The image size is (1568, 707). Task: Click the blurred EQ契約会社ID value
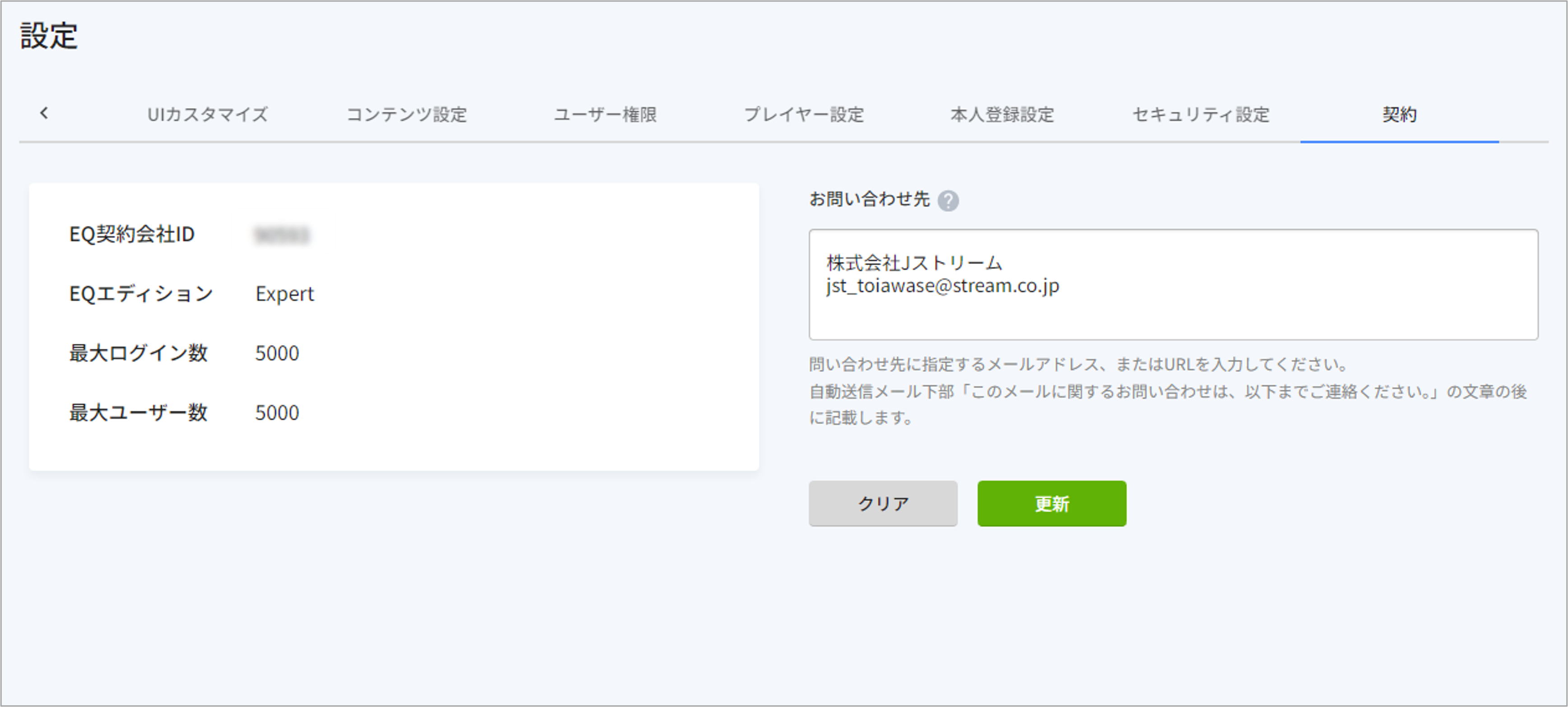point(282,235)
